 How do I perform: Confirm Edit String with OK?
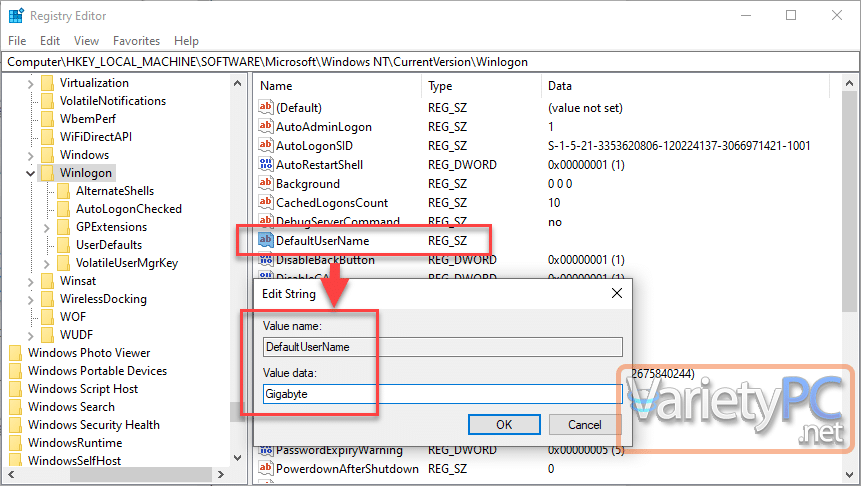pyautogui.click(x=504, y=424)
